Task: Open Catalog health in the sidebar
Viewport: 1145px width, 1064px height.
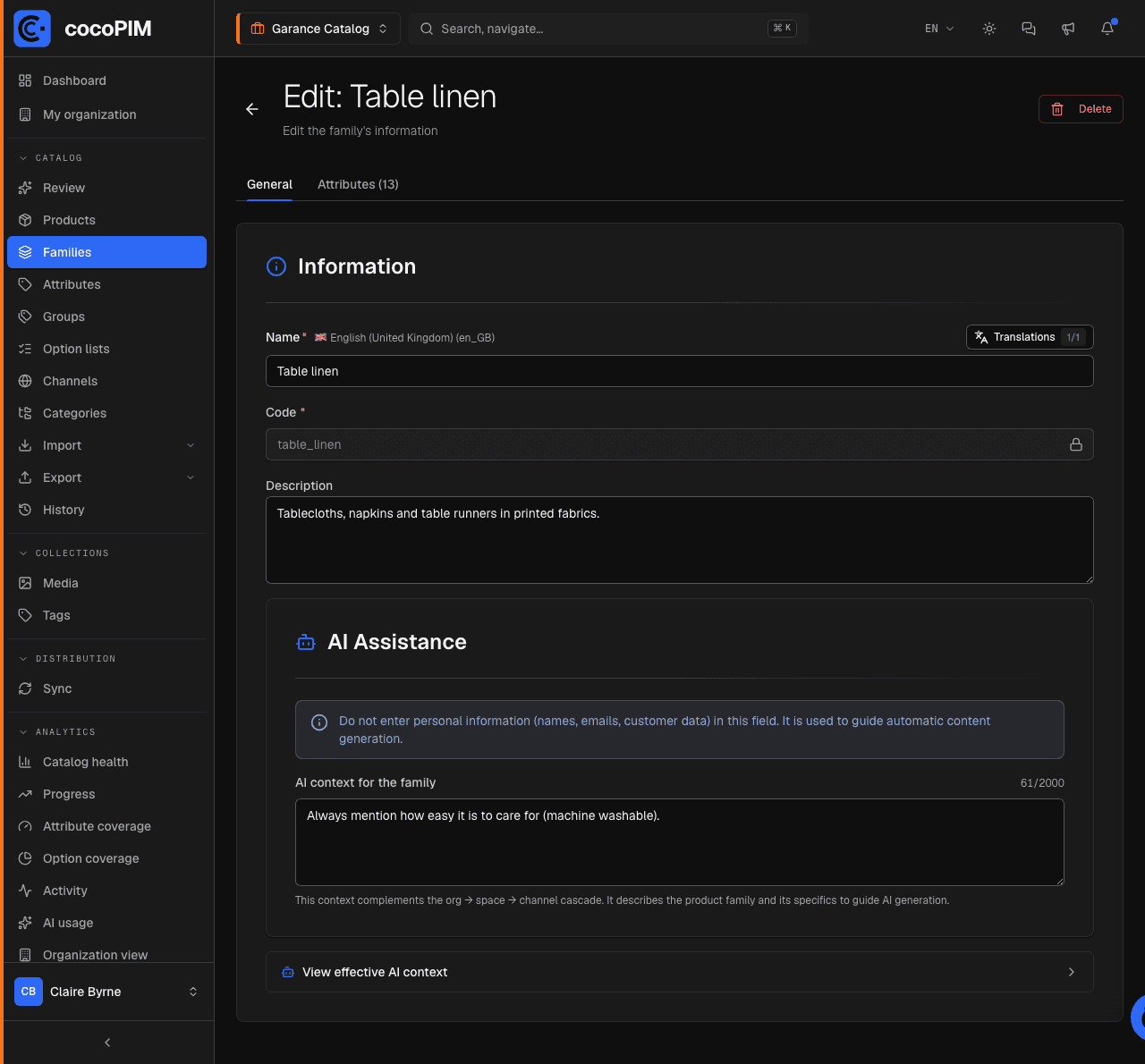Action: [107, 762]
